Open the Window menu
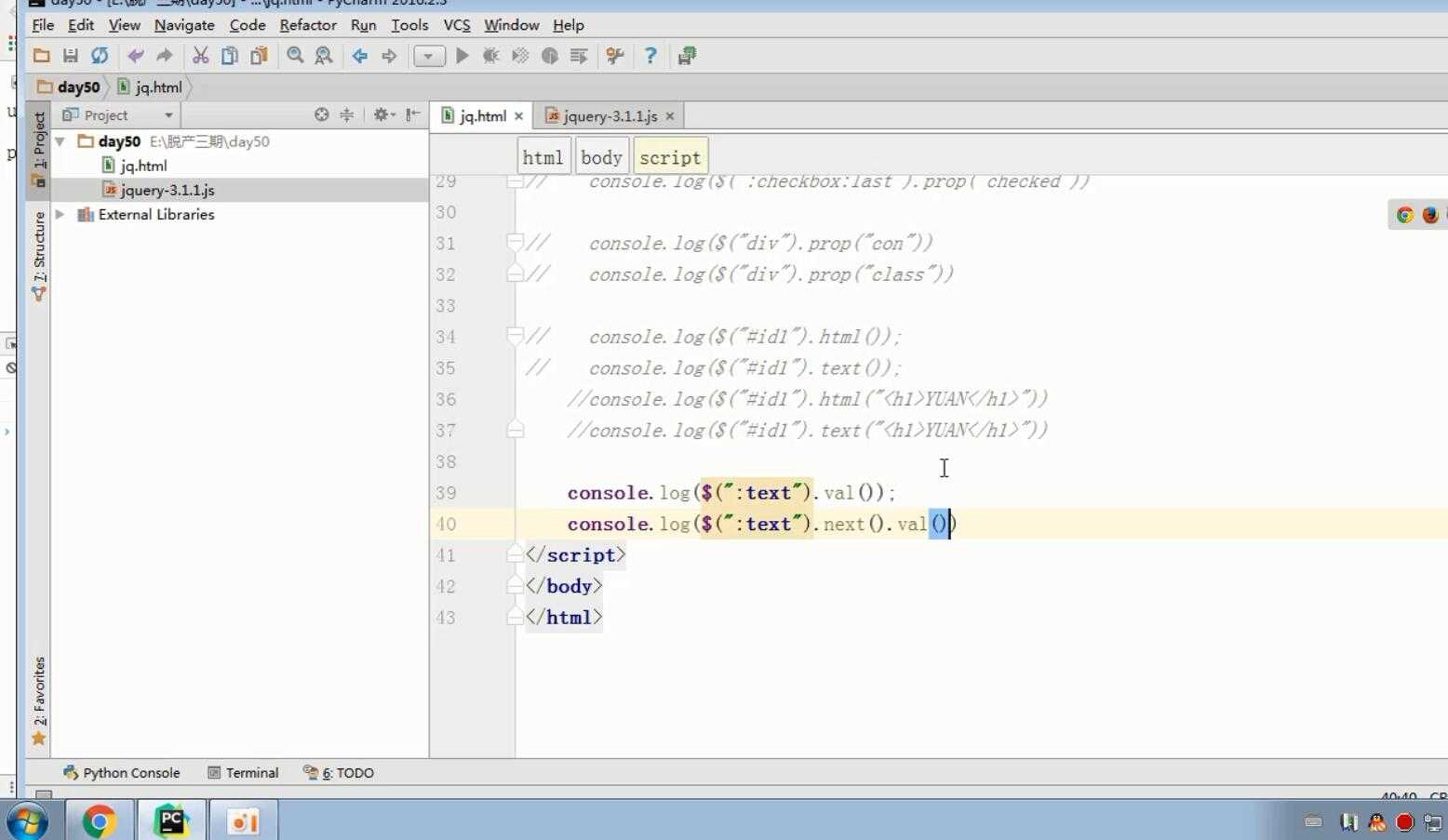This screenshot has height=840, width=1448. pyautogui.click(x=511, y=25)
